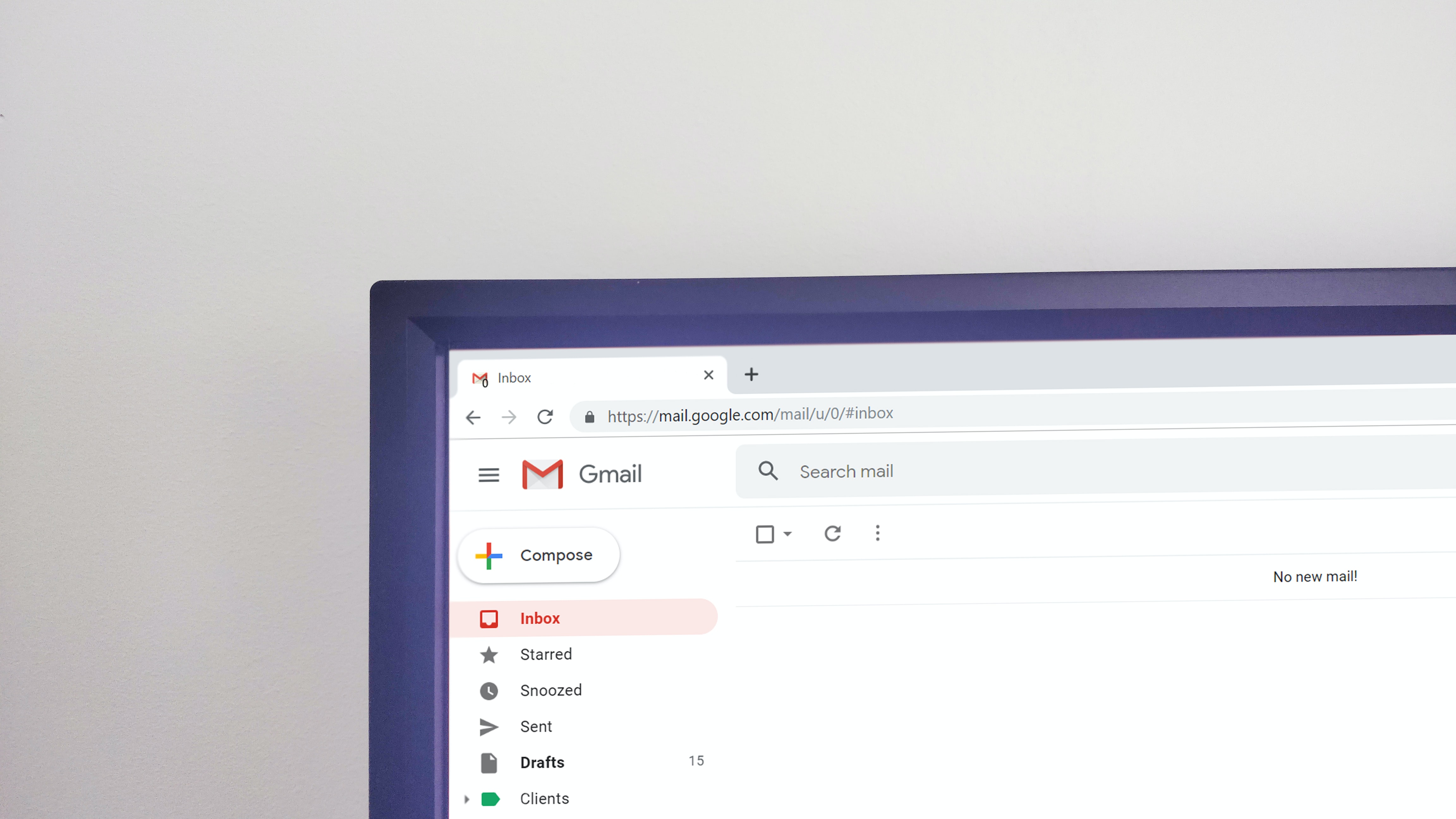Open the more options menu
1456x819 pixels.
(x=878, y=533)
